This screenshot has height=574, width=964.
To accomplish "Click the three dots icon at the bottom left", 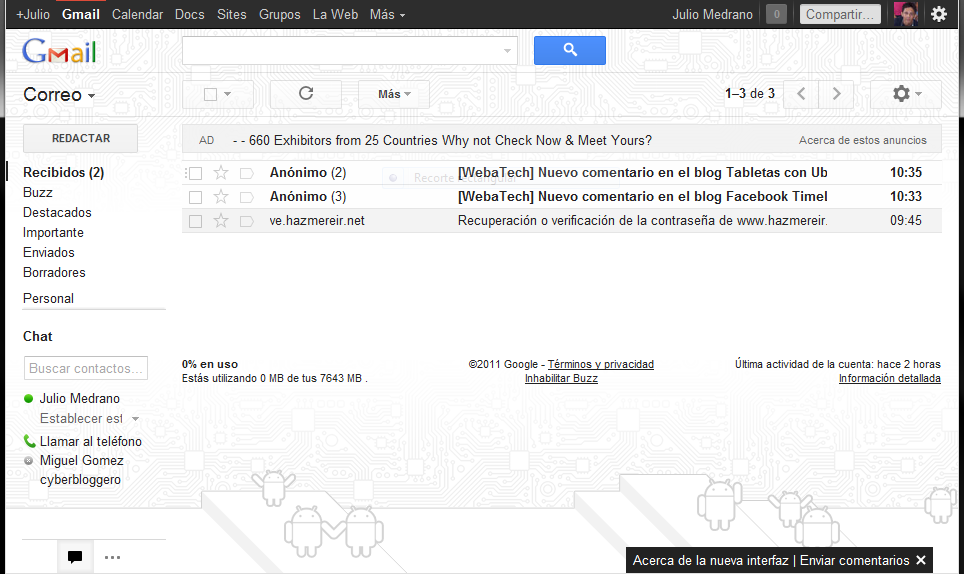I will [113, 557].
